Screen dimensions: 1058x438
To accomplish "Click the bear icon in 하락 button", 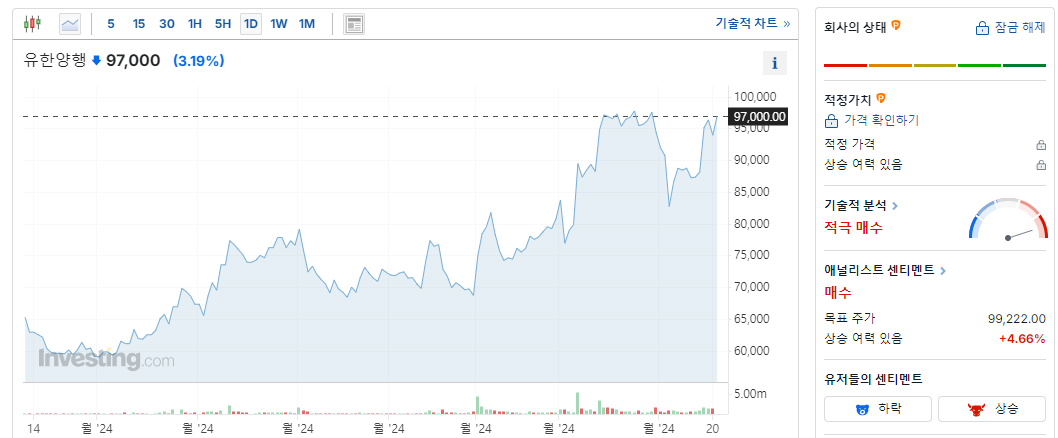I will click(862, 409).
